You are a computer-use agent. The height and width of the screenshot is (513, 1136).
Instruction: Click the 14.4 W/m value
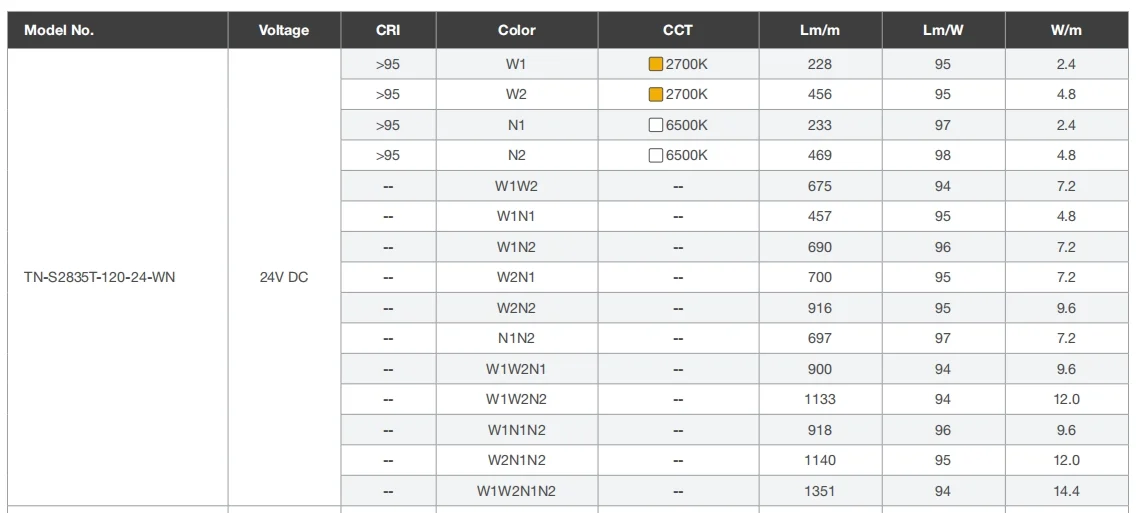coord(1066,491)
